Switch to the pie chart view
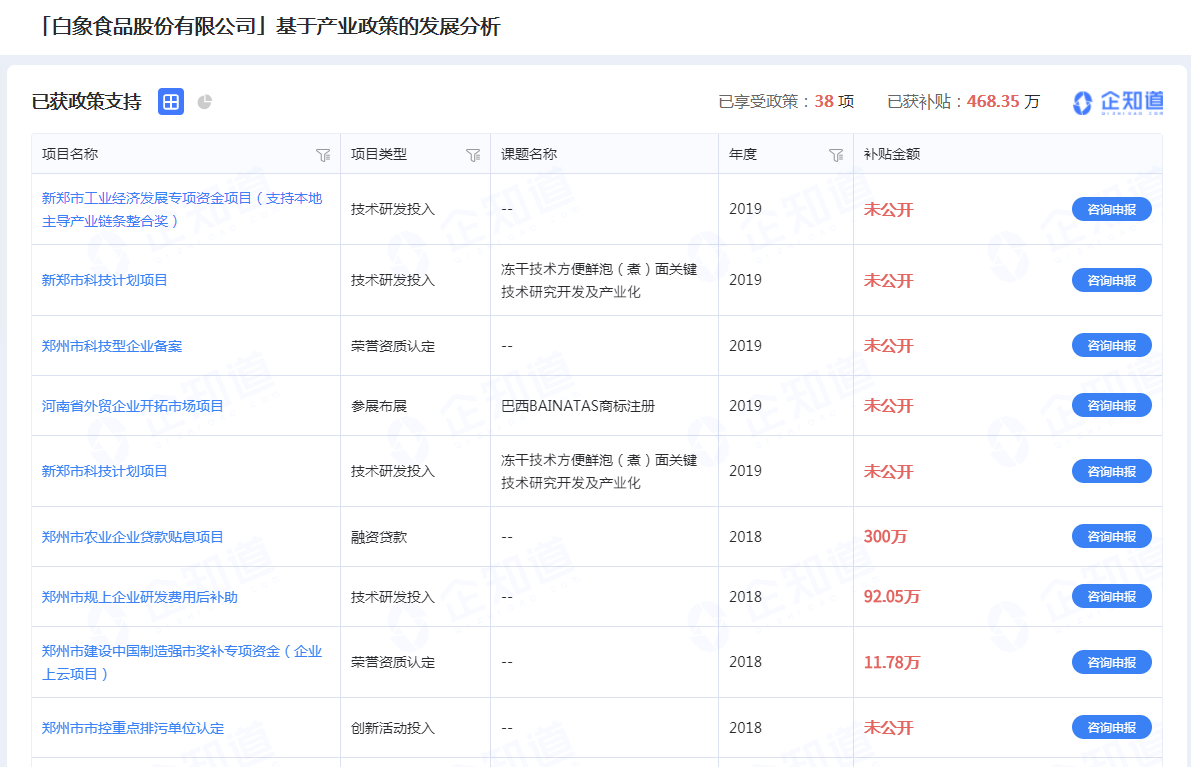1191x767 pixels. (204, 102)
